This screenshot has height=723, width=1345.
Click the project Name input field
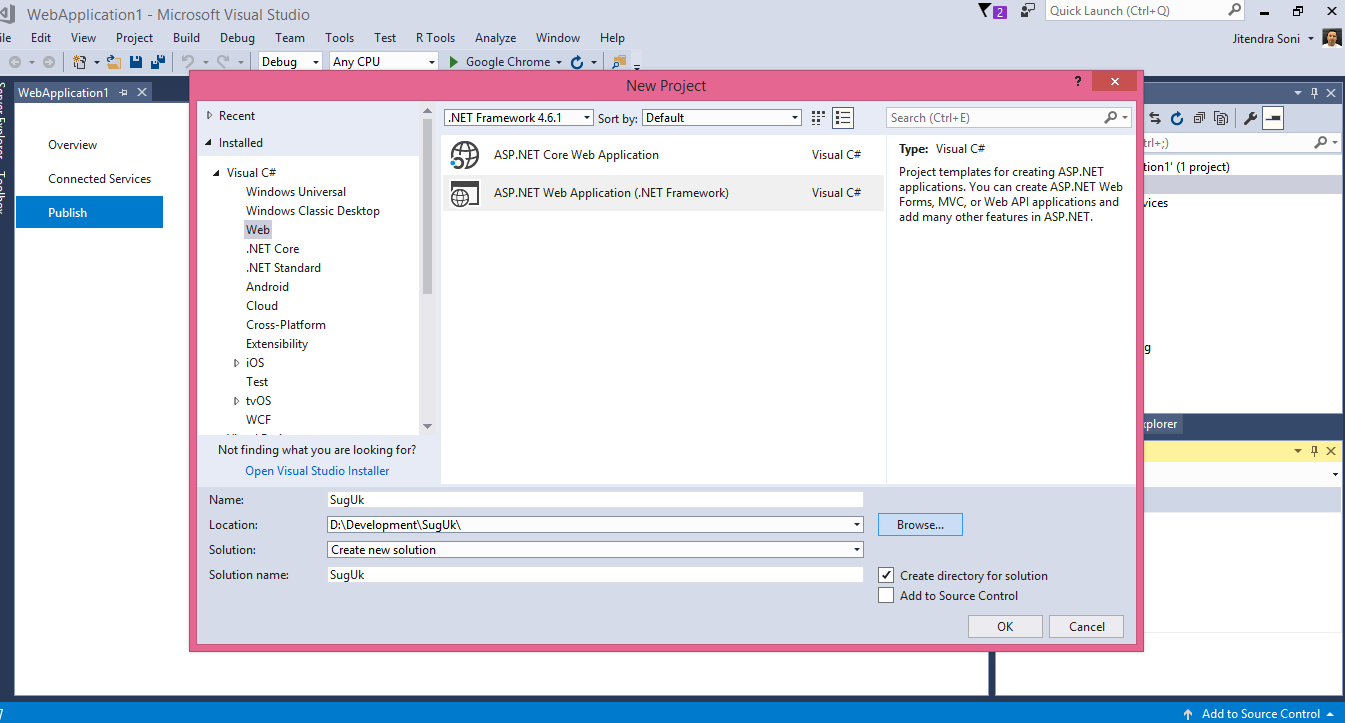594,499
